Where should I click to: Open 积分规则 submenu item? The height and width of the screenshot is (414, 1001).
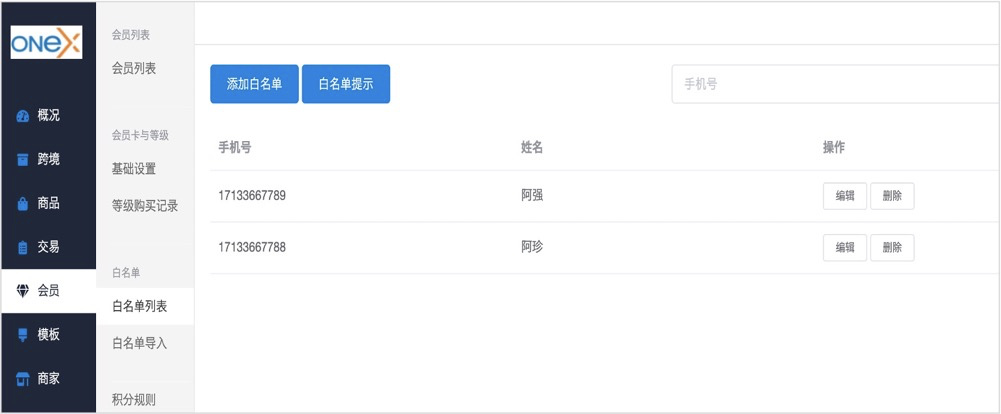click(x=133, y=400)
